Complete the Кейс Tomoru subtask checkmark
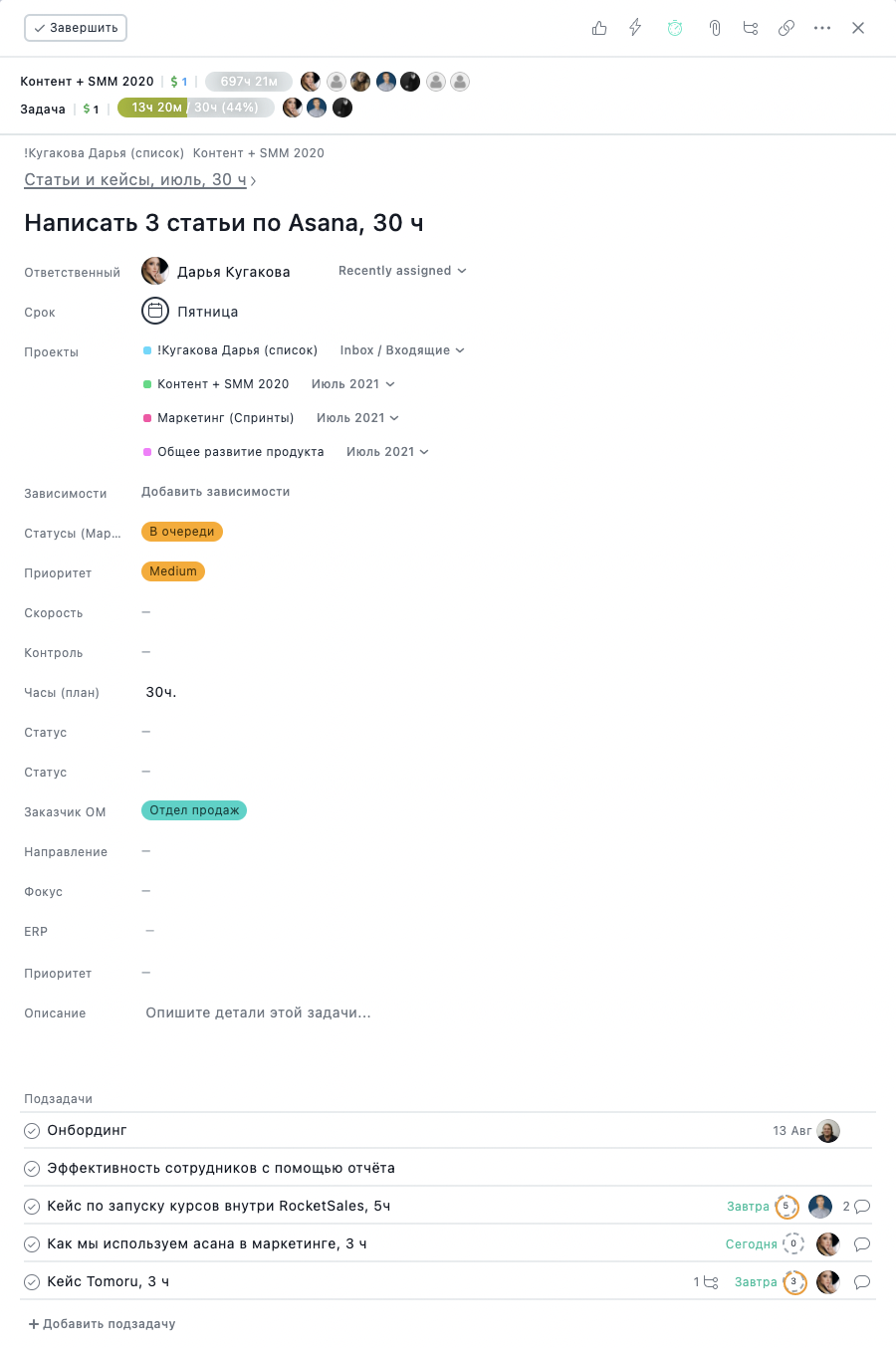This screenshot has height=1348, width=896. pos(32,1282)
